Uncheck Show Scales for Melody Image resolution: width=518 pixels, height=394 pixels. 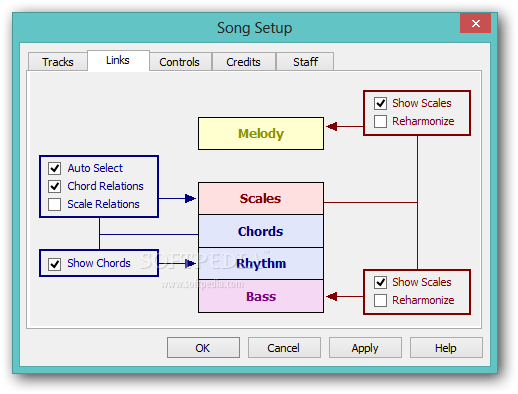[380, 103]
